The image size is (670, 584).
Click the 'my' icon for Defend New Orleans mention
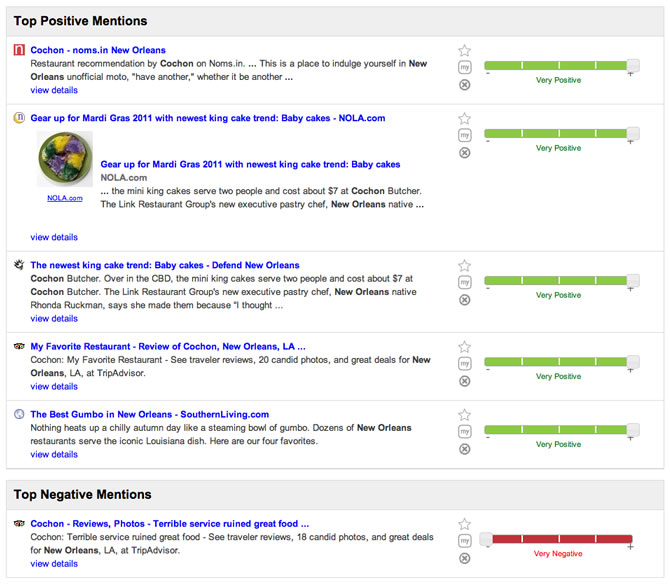click(464, 282)
